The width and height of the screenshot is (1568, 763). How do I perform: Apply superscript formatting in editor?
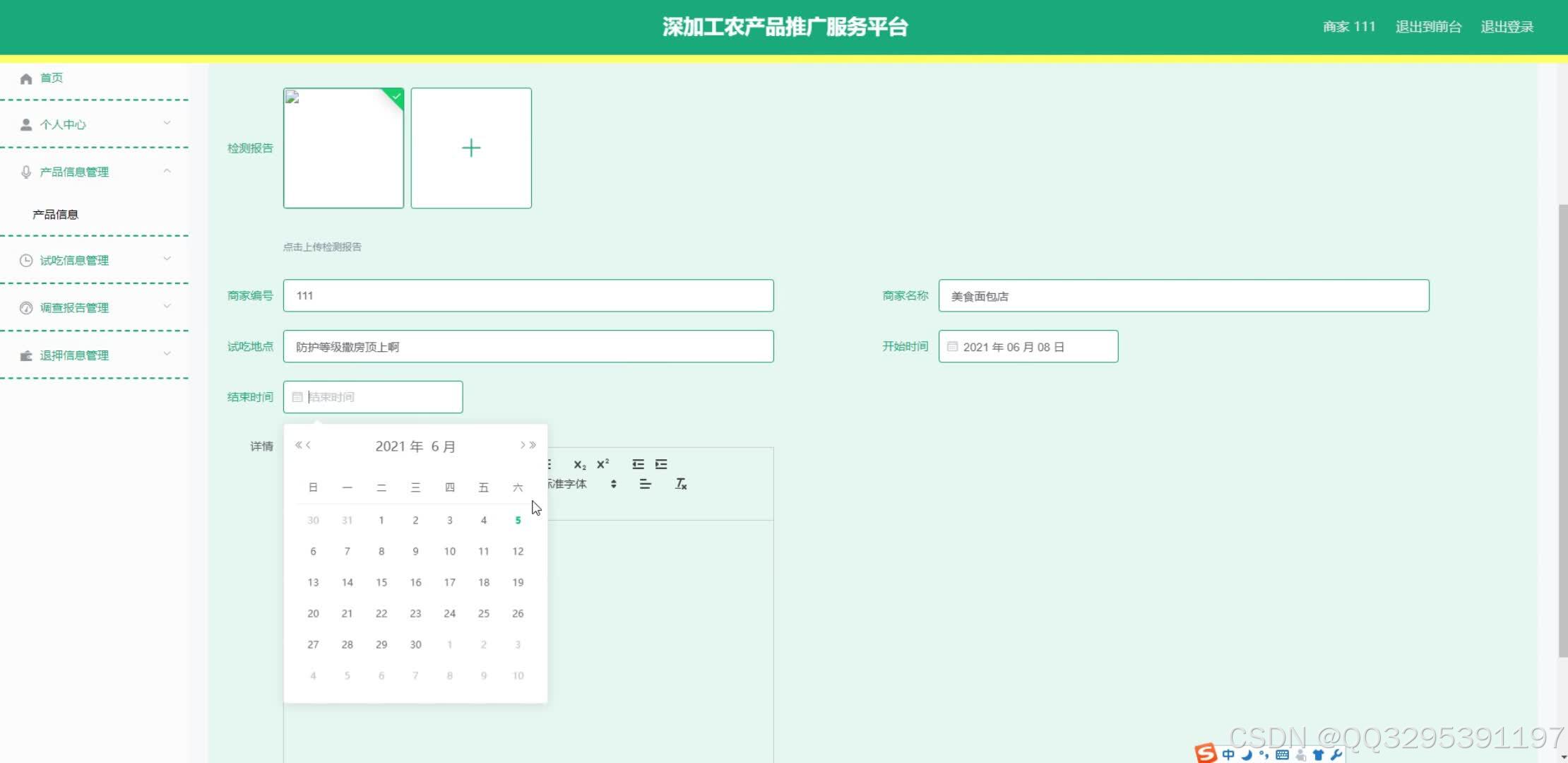[x=602, y=464]
